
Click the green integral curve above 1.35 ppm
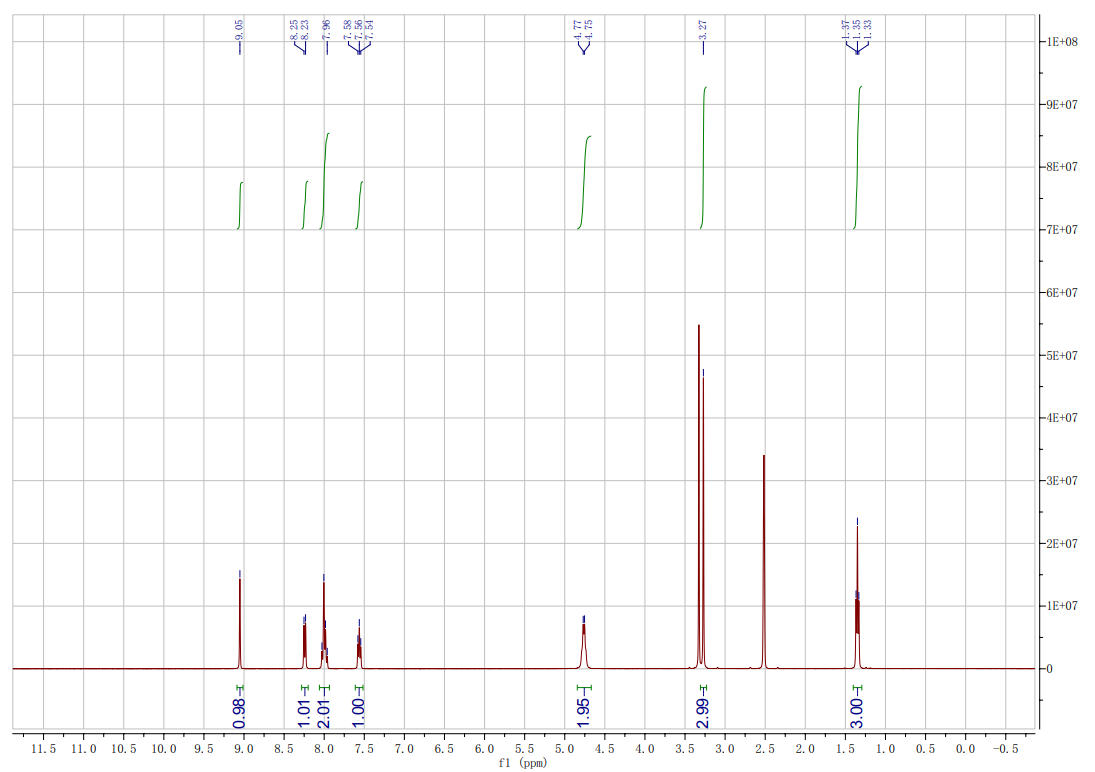858,157
